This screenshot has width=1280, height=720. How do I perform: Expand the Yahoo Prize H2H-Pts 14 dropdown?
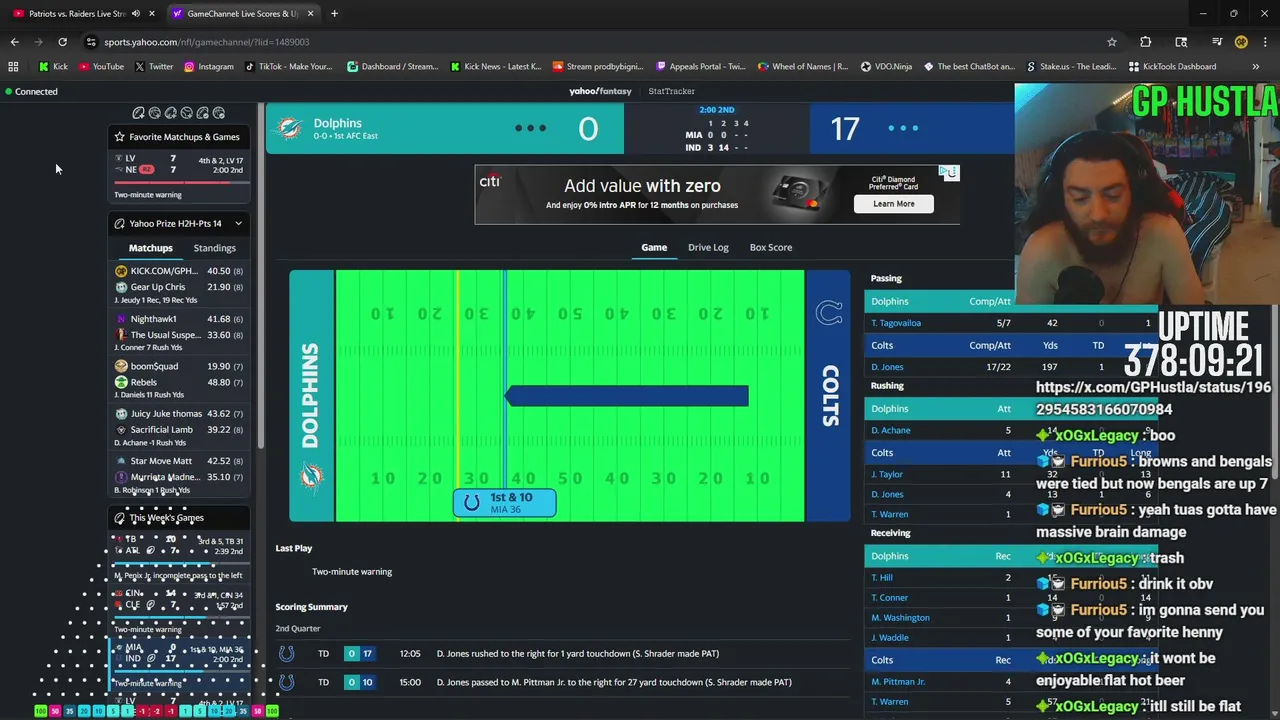click(238, 224)
